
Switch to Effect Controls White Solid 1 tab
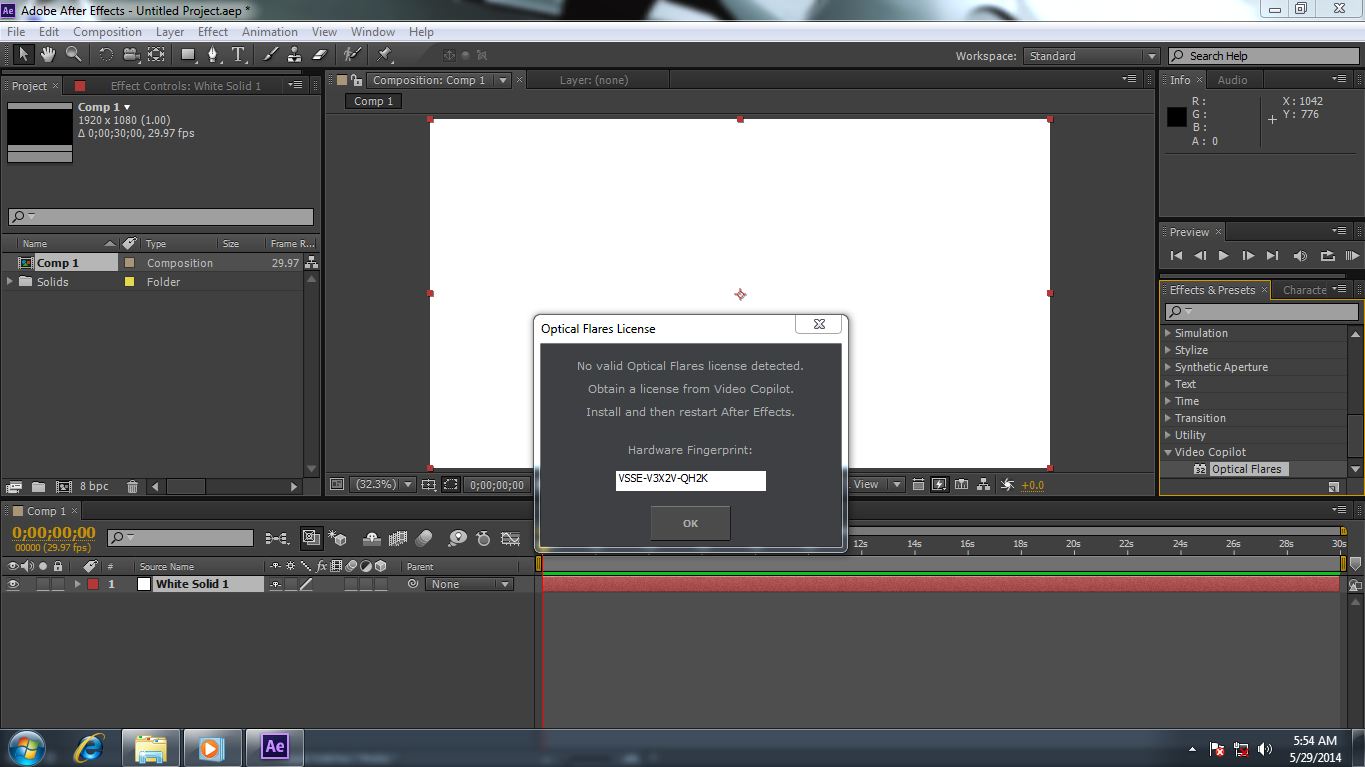pyautogui.click(x=185, y=86)
